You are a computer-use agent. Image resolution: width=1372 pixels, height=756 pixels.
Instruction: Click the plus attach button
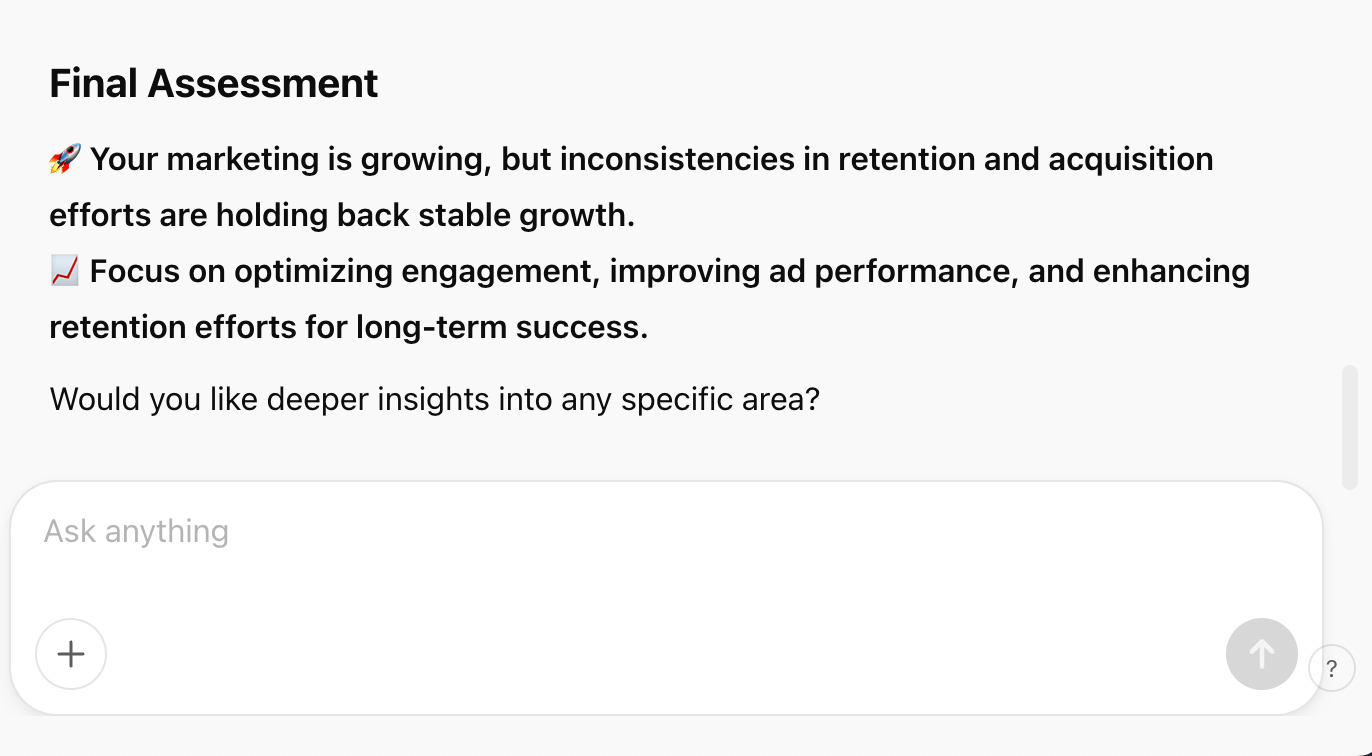coord(71,654)
